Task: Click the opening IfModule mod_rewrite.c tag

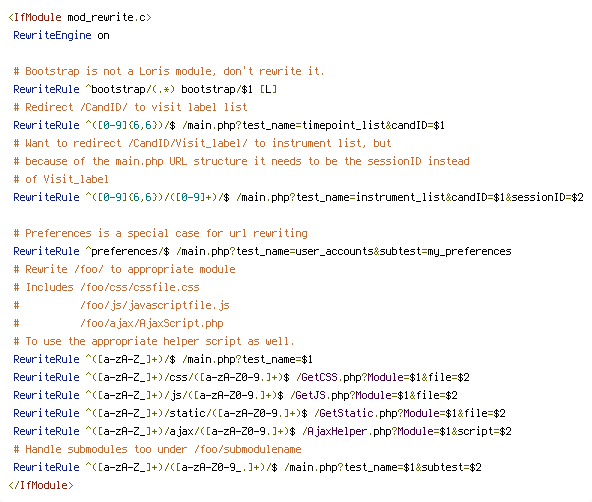Action: tap(80, 17)
